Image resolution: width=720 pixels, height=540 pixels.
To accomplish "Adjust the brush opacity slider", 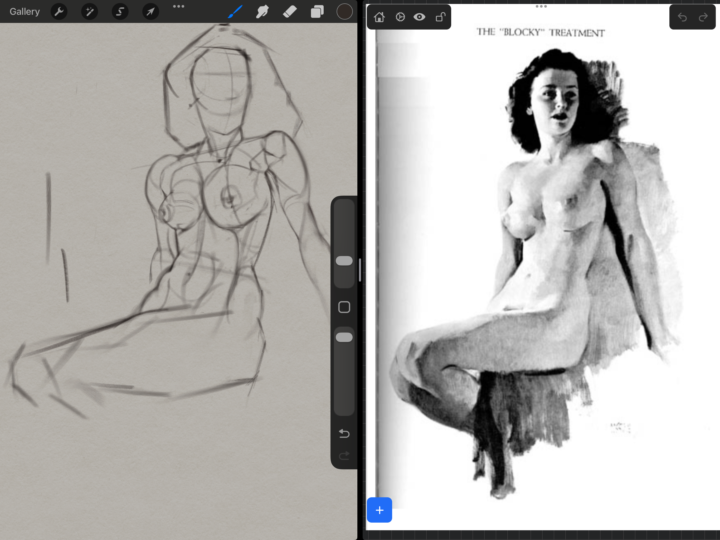I will (344, 338).
